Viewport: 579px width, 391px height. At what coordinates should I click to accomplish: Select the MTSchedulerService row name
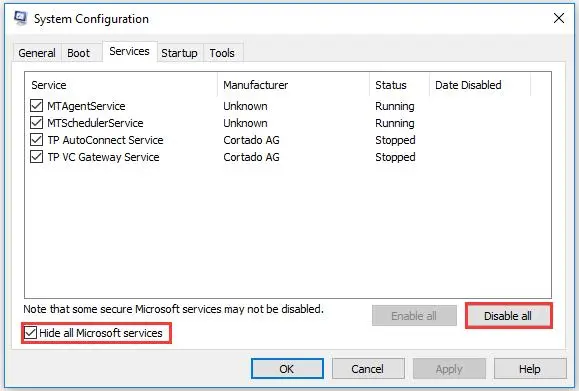(x=95, y=123)
